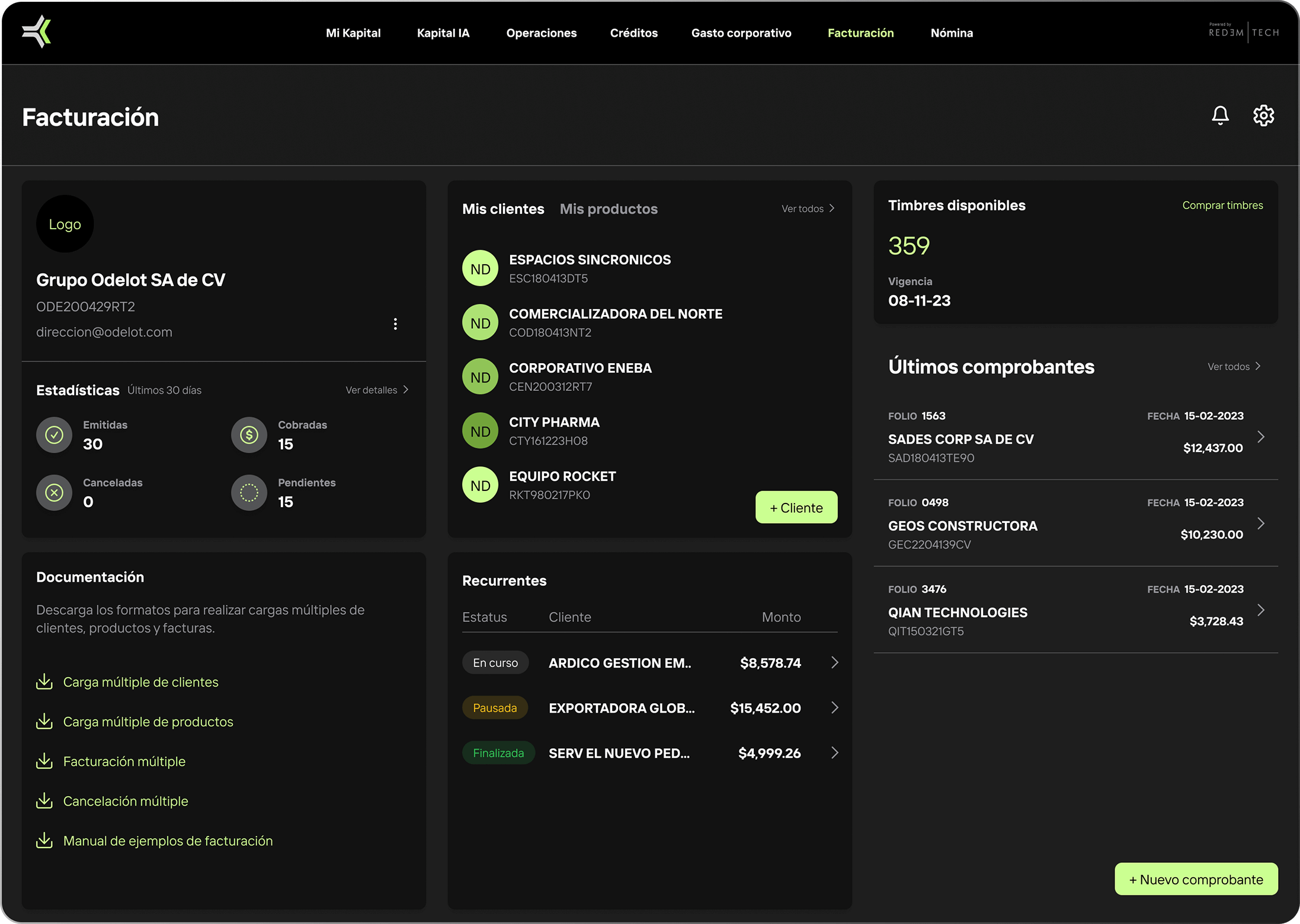The image size is (1300, 924).
Task: Open the Nómina menu item
Action: click(x=952, y=33)
